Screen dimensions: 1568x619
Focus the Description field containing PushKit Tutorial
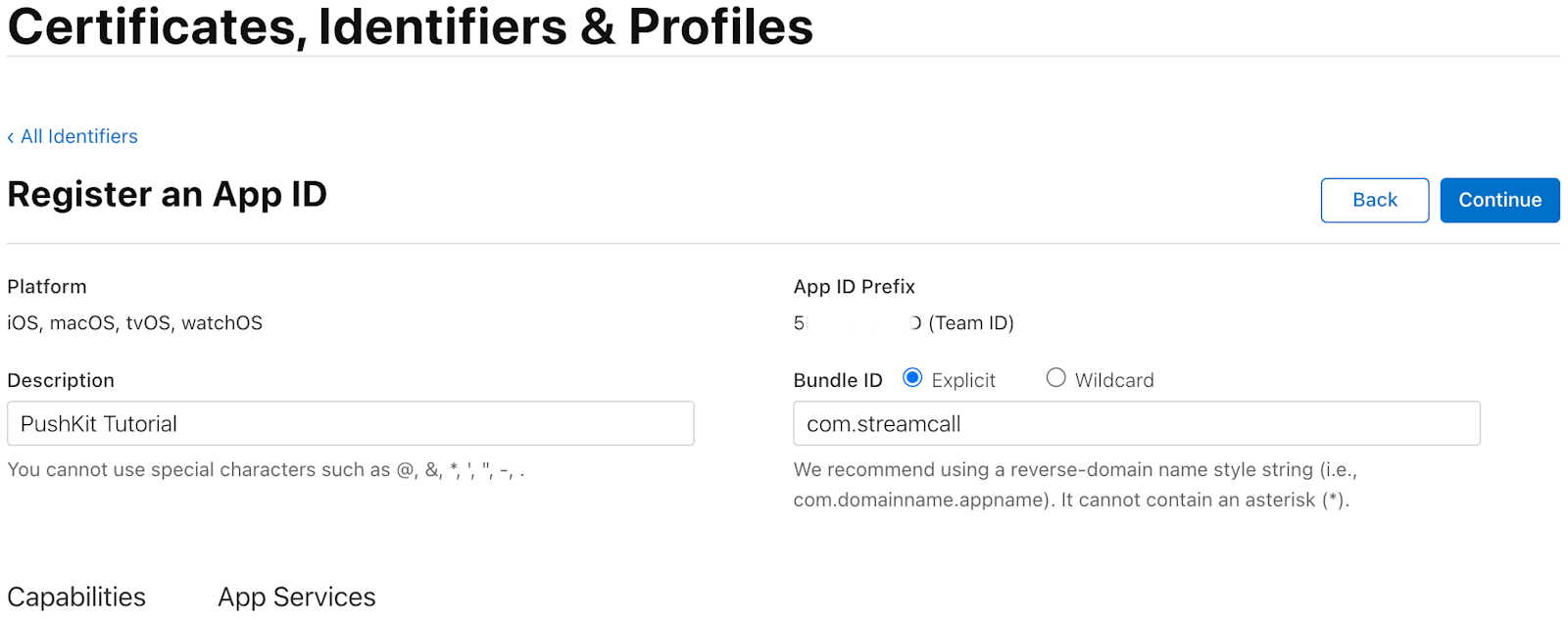coord(350,423)
